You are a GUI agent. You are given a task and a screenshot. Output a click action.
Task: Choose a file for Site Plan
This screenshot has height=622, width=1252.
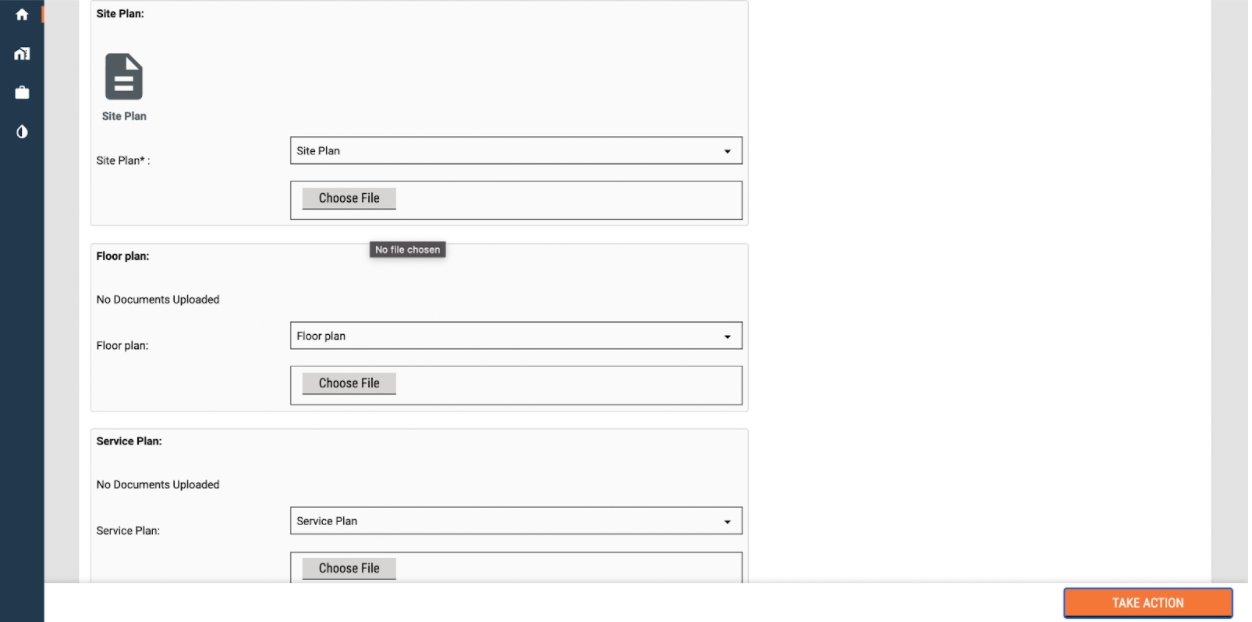click(x=349, y=199)
